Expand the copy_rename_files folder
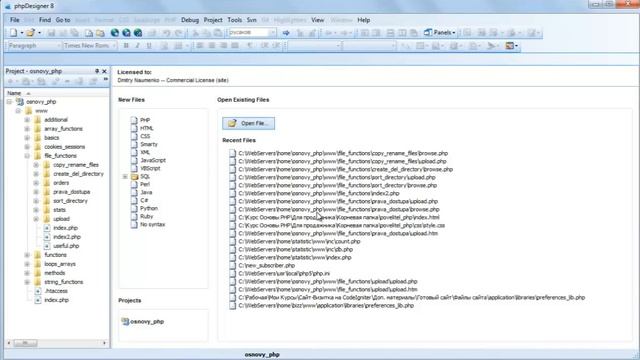640x360 pixels. (x=36, y=164)
